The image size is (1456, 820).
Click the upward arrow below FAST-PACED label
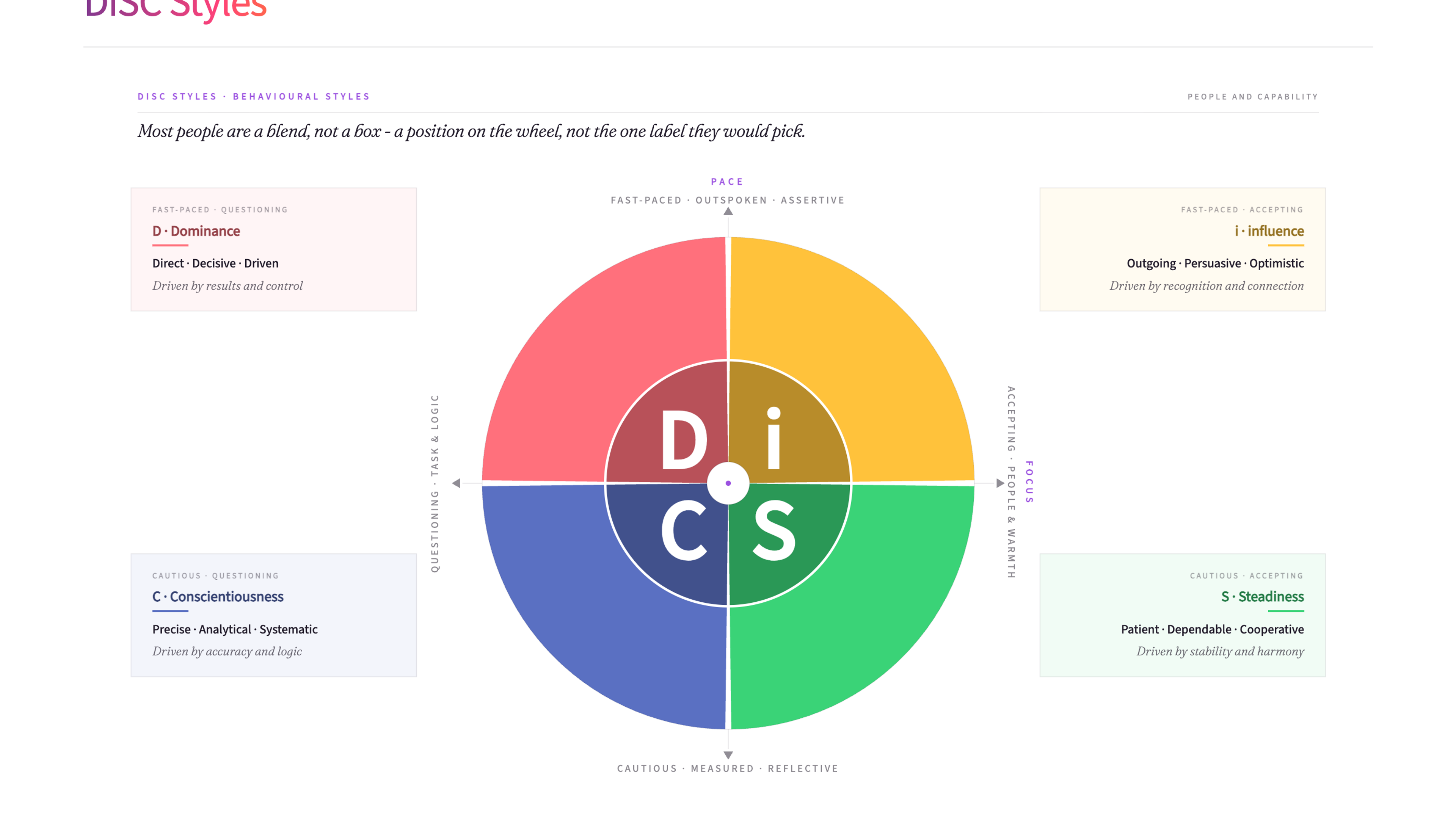click(728, 212)
